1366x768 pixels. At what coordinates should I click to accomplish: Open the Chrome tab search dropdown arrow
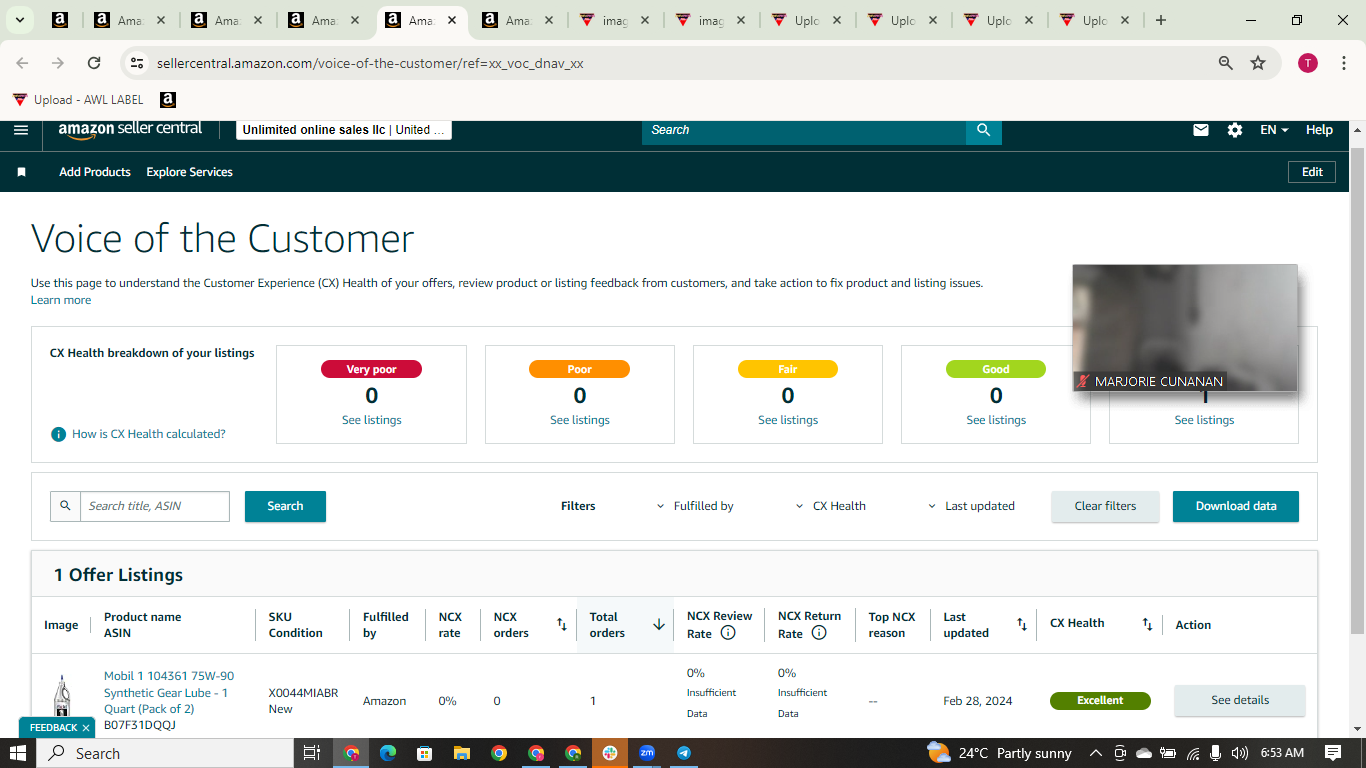tap(19, 20)
